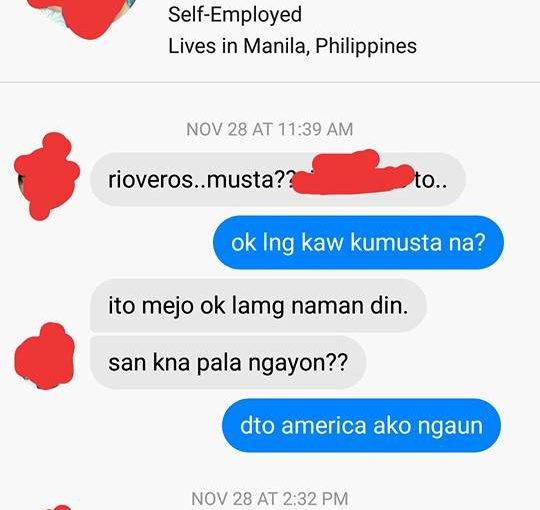Tap the 'NOV 28 AT 2:32 PM' timestamp
Screen dimensions: 540x510
(270, 498)
